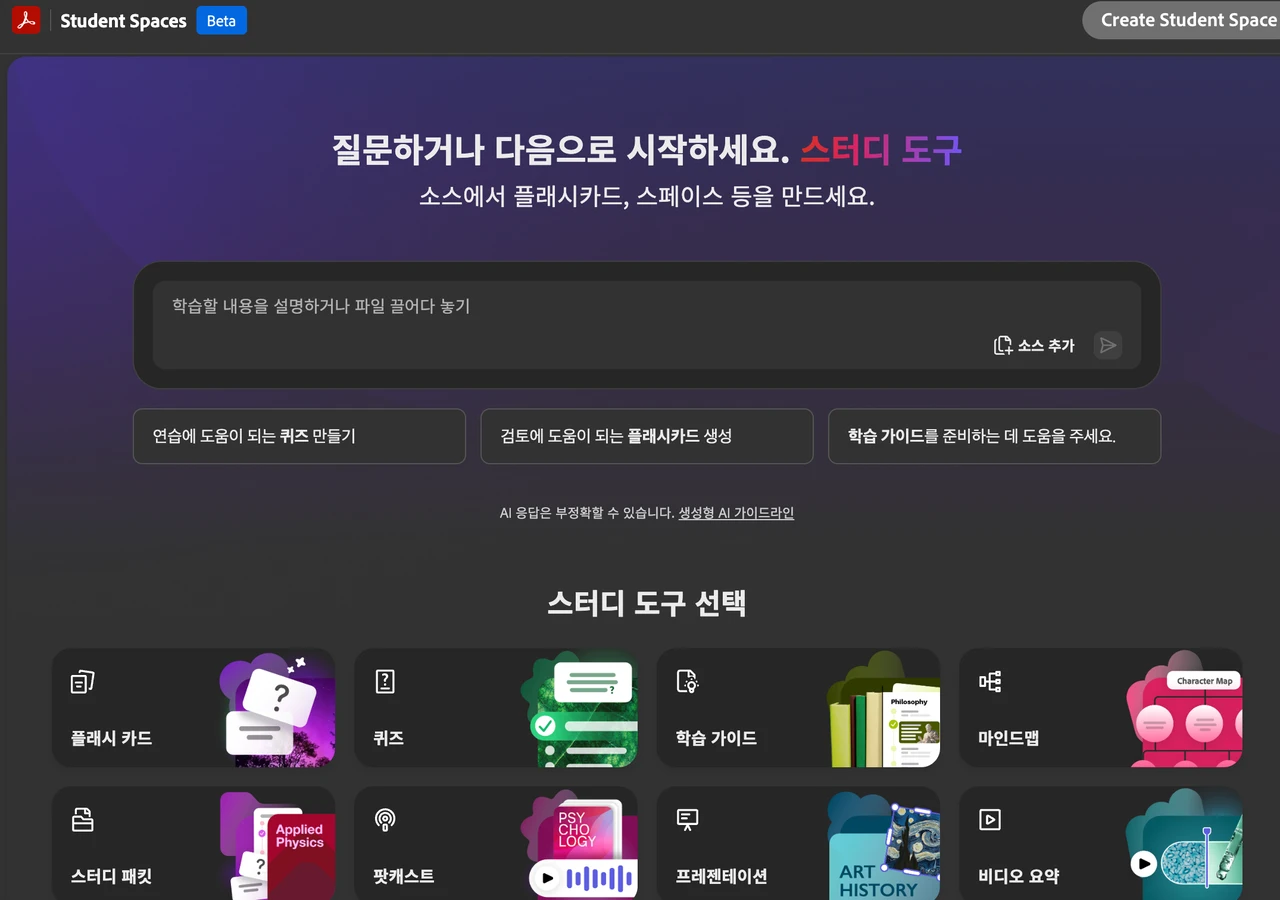This screenshot has width=1280, height=900.
Task: Click the 비디오 요약 card label
Action: pos(1019,876)
